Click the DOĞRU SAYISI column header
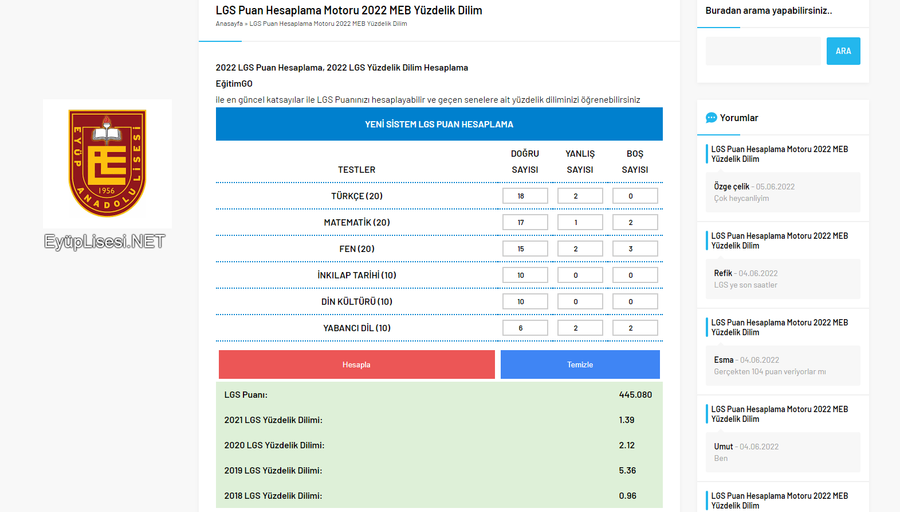 pyautogui.click(x=525, y=162)
